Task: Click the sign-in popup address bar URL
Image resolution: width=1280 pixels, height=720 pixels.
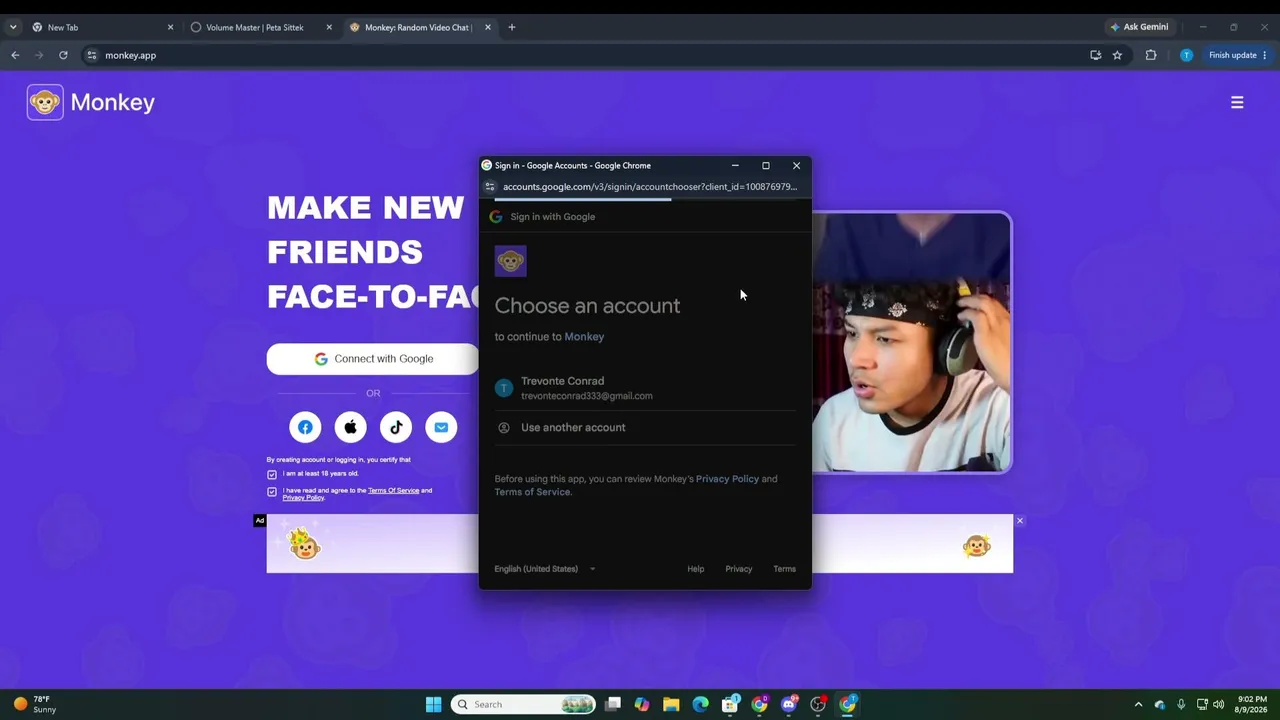Action: coord(650,187)
